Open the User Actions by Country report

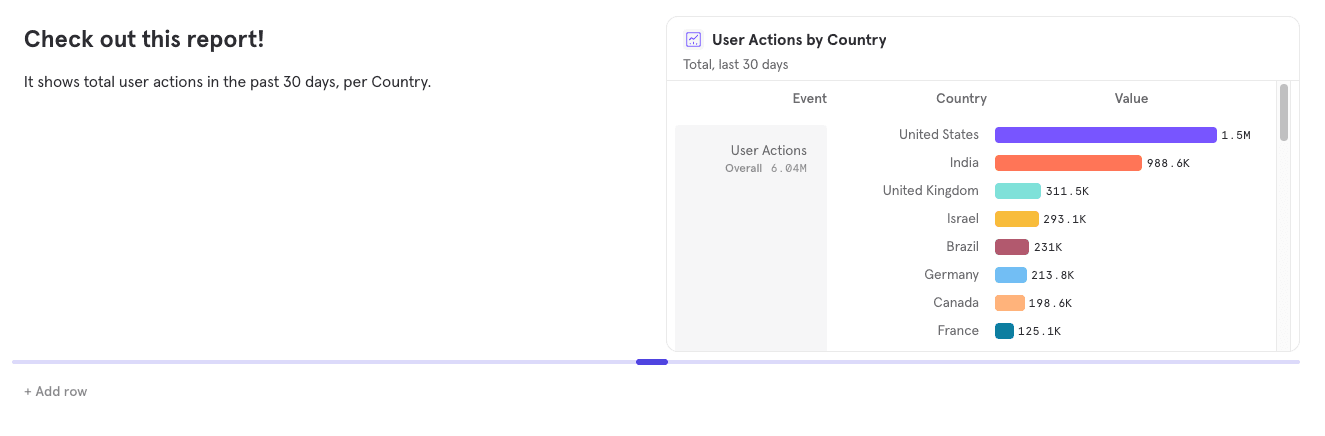[799, 40]
